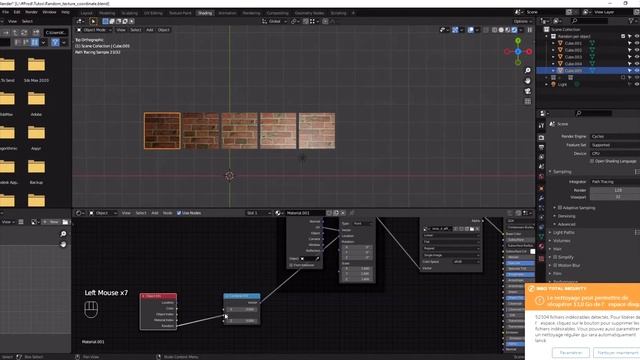
Task: Toggle visibility eye for Cube.001
Action: [636, 43]
